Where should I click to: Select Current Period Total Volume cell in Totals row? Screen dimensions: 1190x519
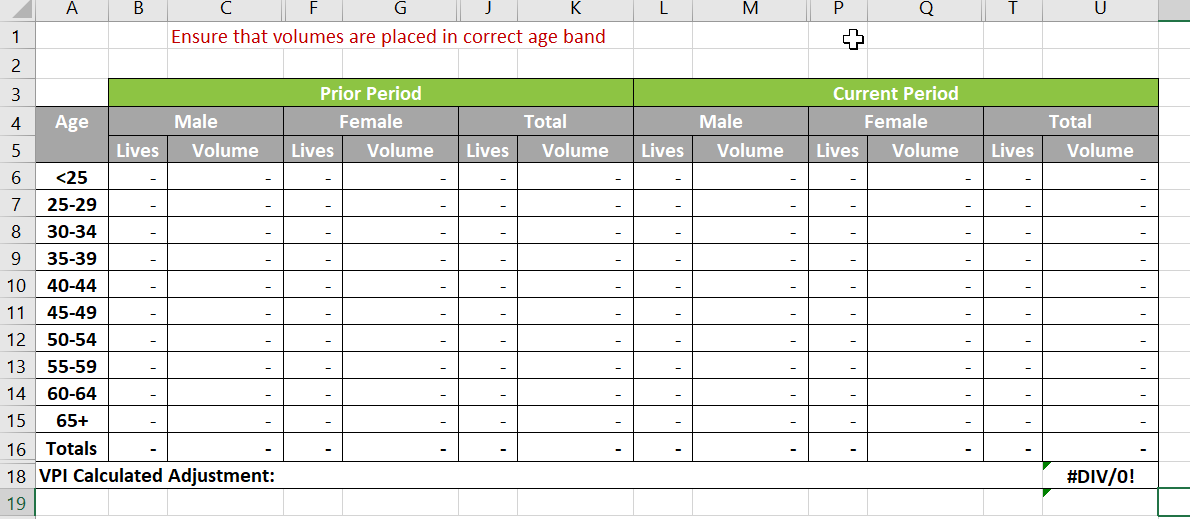(x=1100, y=448)
